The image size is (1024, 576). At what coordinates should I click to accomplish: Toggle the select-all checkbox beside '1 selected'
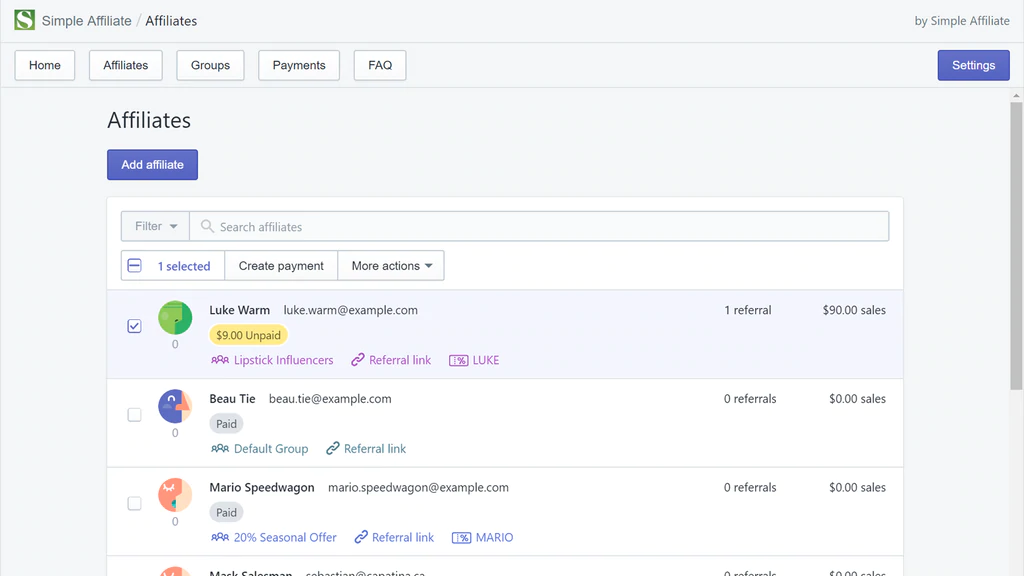coord(135,266)
